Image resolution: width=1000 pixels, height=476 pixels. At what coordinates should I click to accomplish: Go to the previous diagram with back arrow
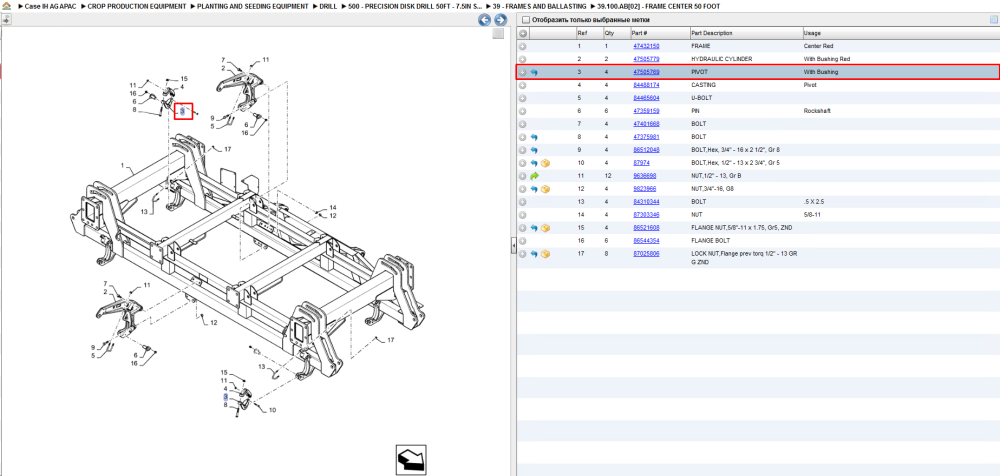[485, 20]
